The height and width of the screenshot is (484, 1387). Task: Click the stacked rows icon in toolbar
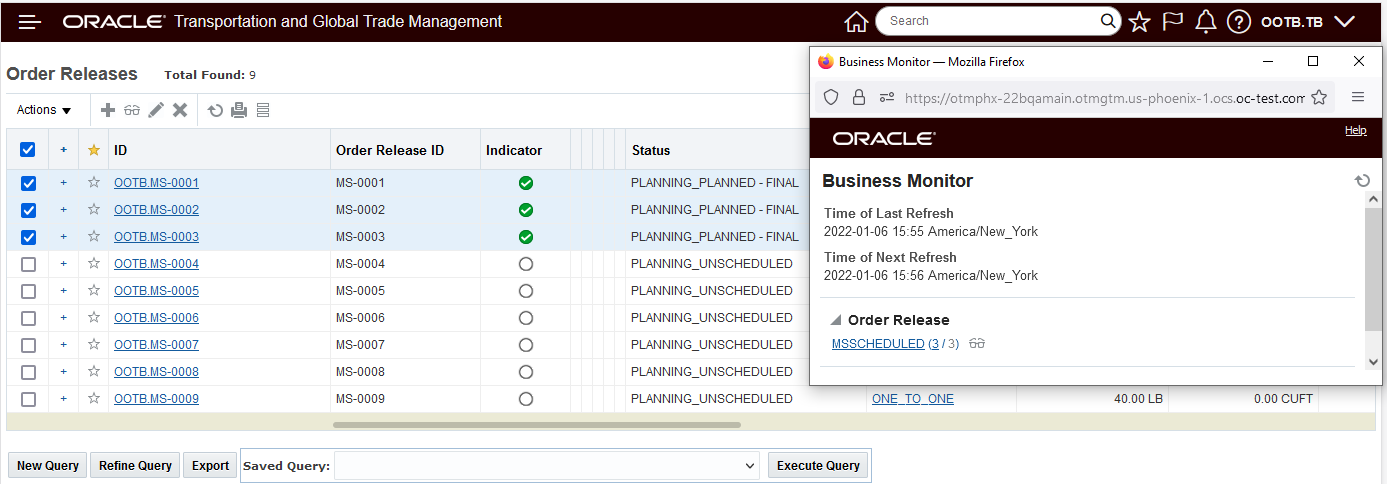pyautogui.click(x=263, y=110)
